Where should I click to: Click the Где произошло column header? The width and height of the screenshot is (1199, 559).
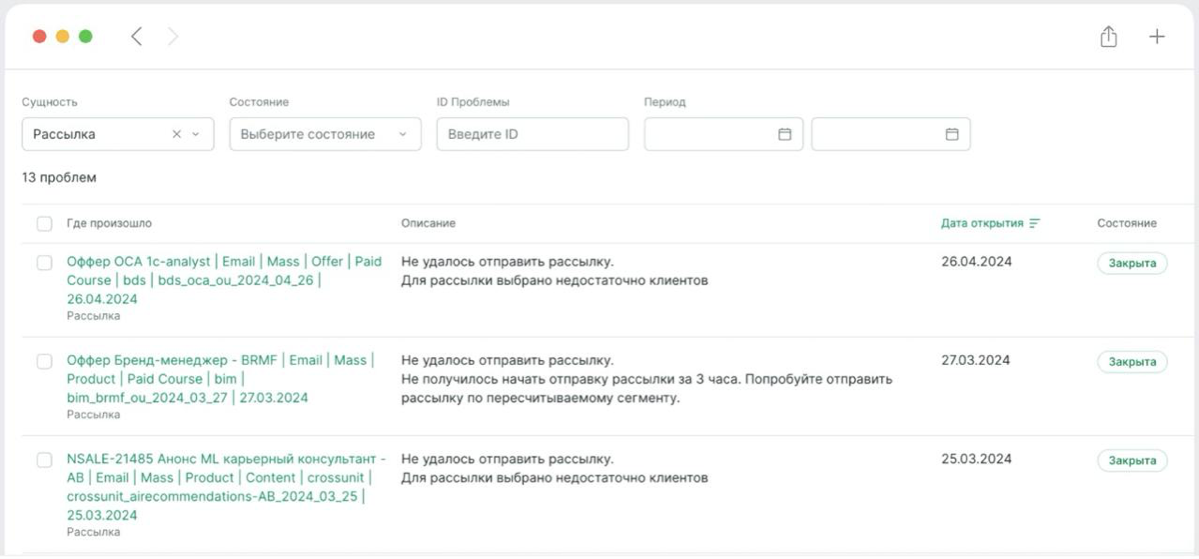tap(109, 223)
